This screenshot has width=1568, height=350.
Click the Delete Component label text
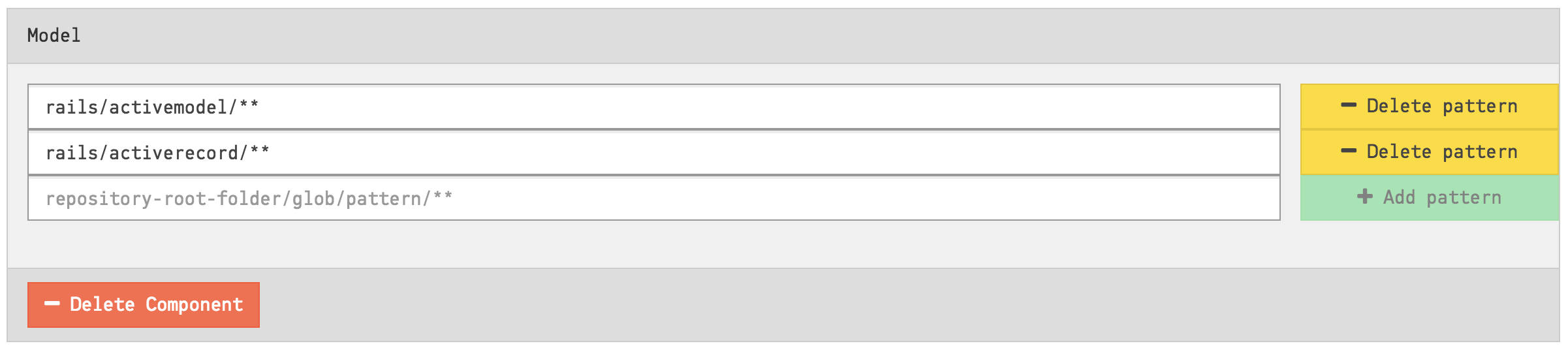click(156, 305)
